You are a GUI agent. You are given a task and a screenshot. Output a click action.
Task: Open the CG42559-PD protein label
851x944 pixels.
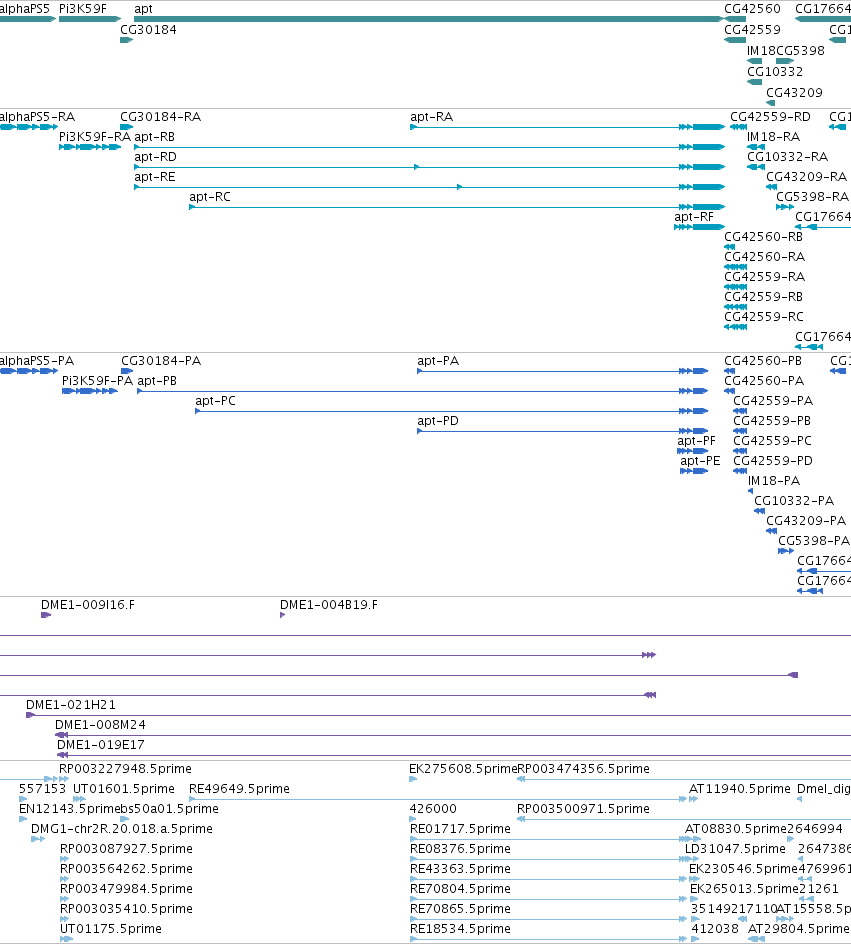click(773, 461)
